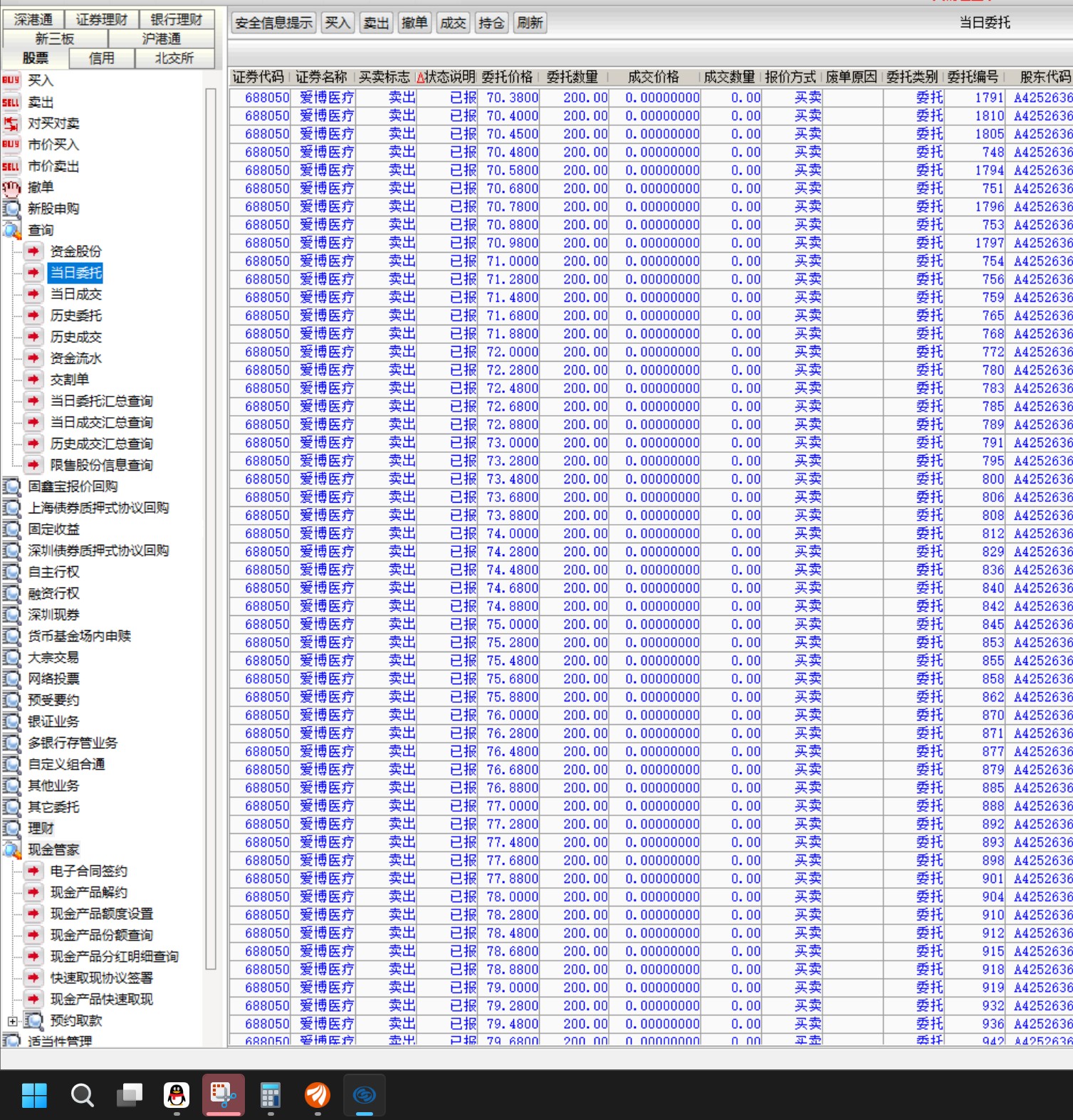
Task: Switch to the 银行理财 tab
Action: (x=177, y=19)
